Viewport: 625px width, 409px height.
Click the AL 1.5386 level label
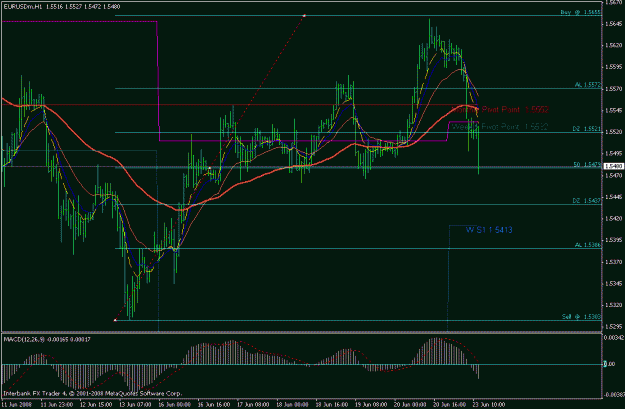tap(588, 245)
